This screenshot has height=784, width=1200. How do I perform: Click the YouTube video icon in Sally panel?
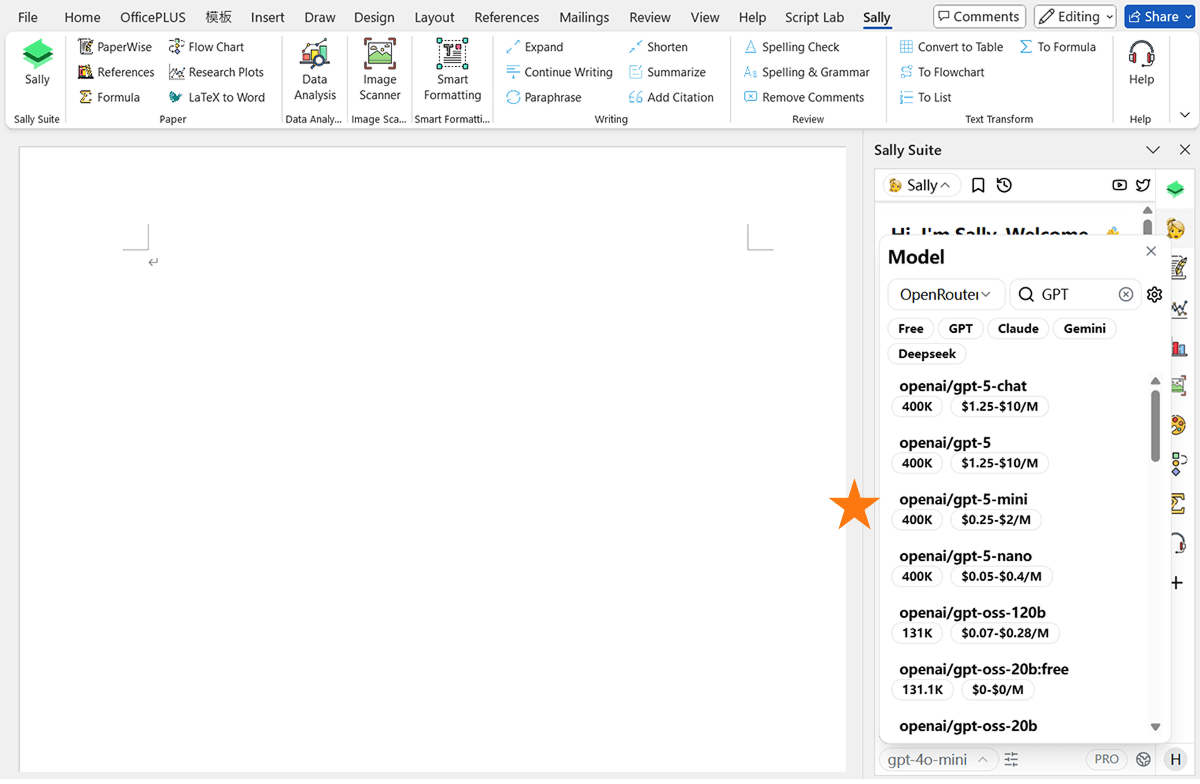(1119, 185)
